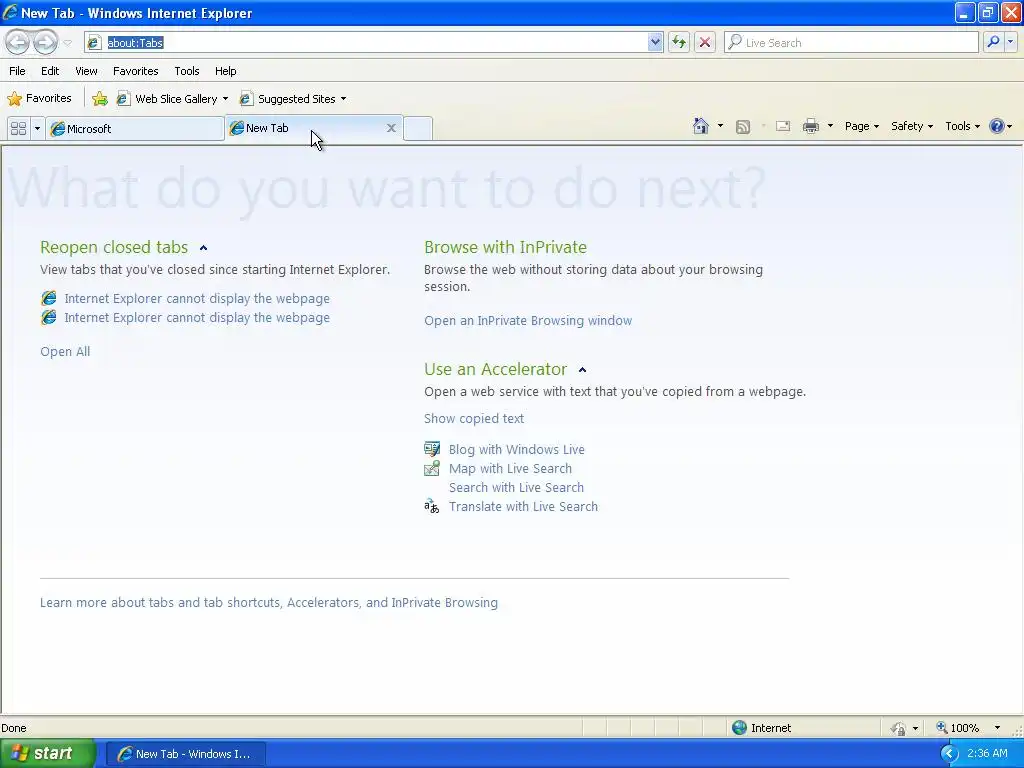Click Map with Live Search accelerator

[x=510, y=468]
